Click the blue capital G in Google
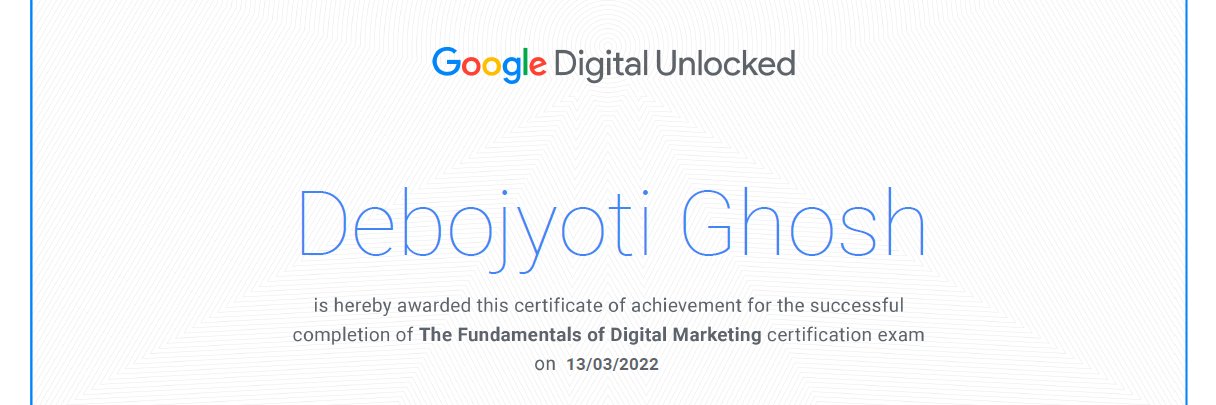 tap(446, 63)
